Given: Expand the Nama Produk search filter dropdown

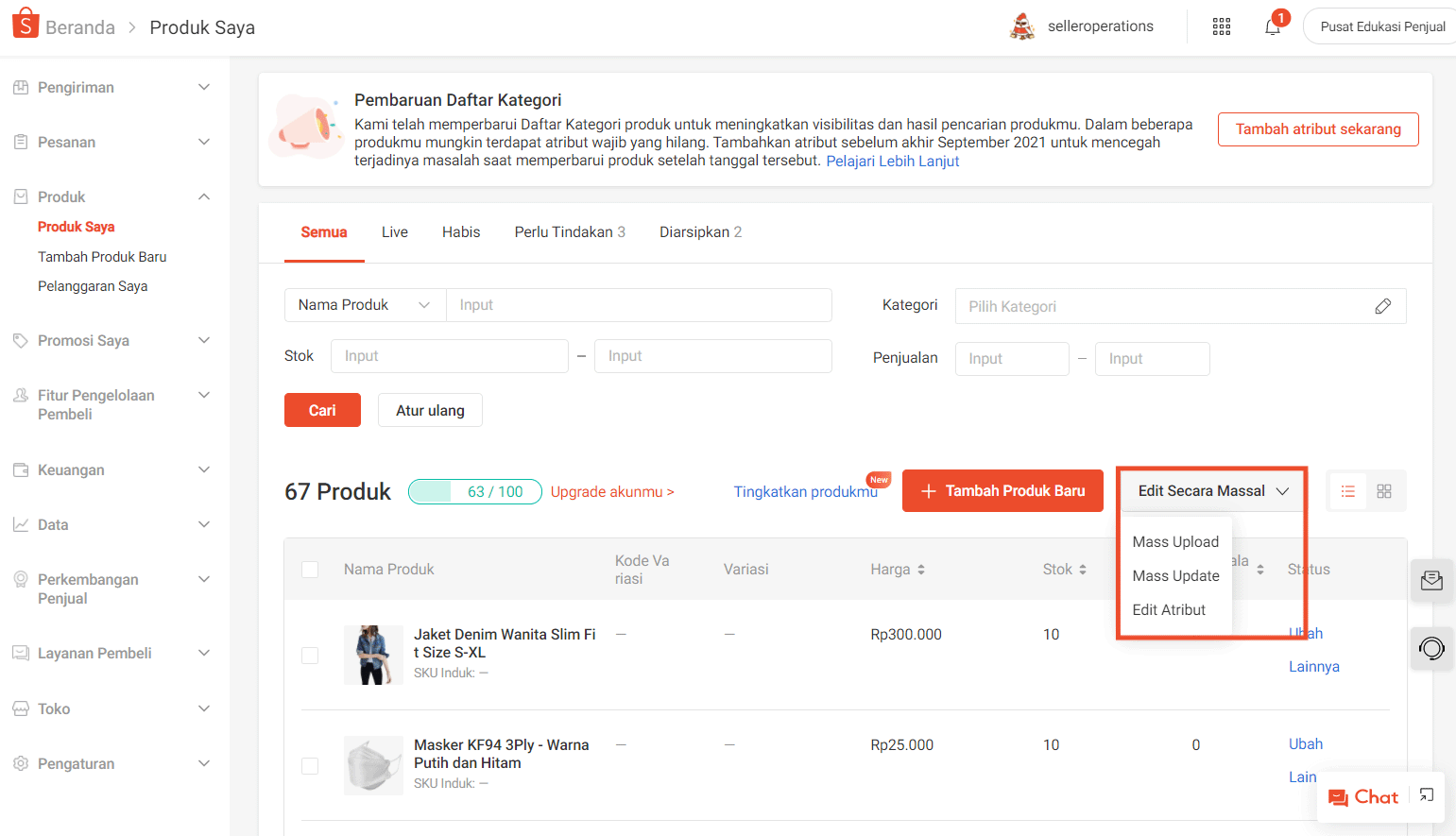Looking at the screenshot, I should tap(365, 304).
